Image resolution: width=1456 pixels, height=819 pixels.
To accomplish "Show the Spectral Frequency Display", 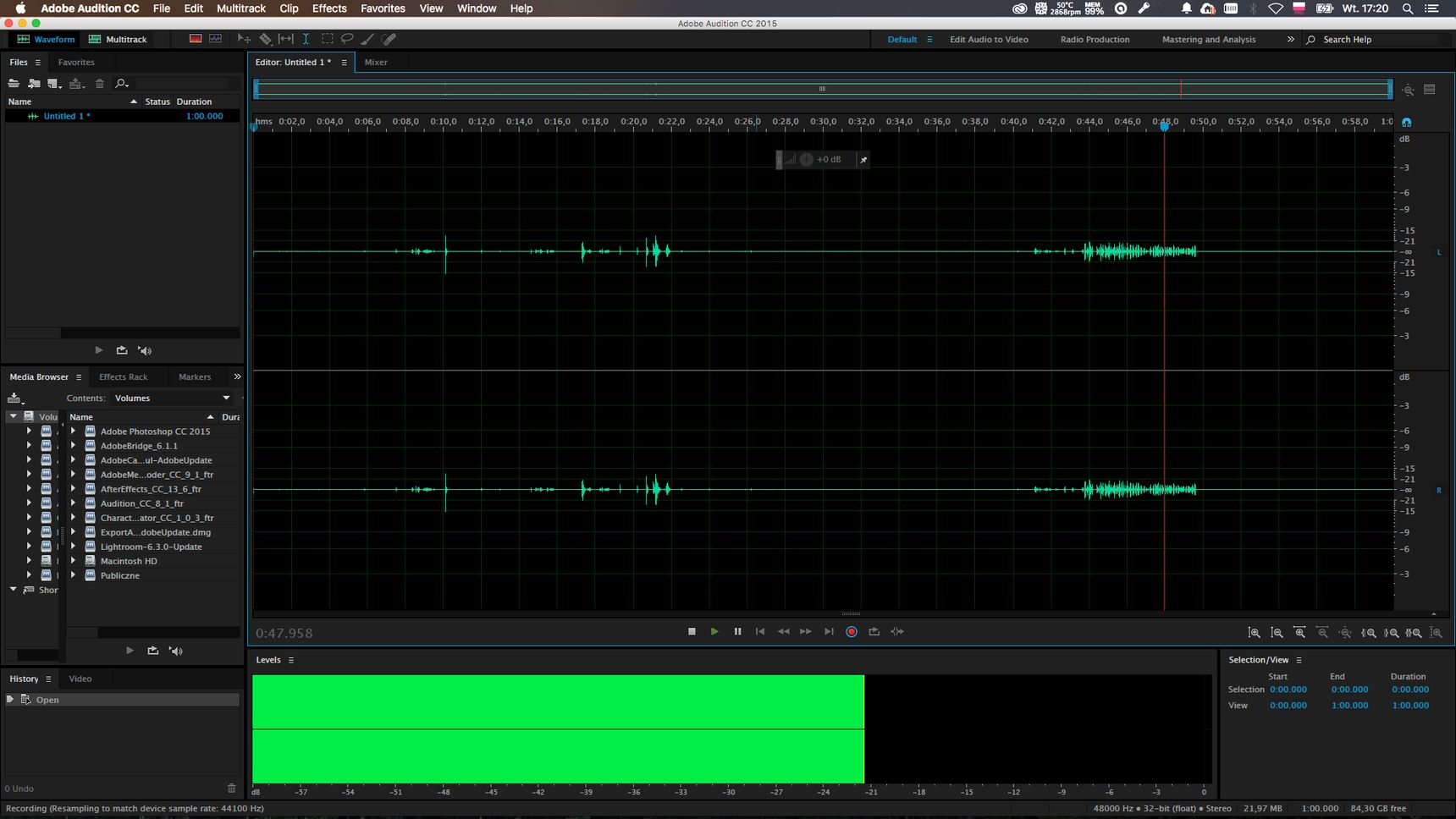I will click(196, 39).
